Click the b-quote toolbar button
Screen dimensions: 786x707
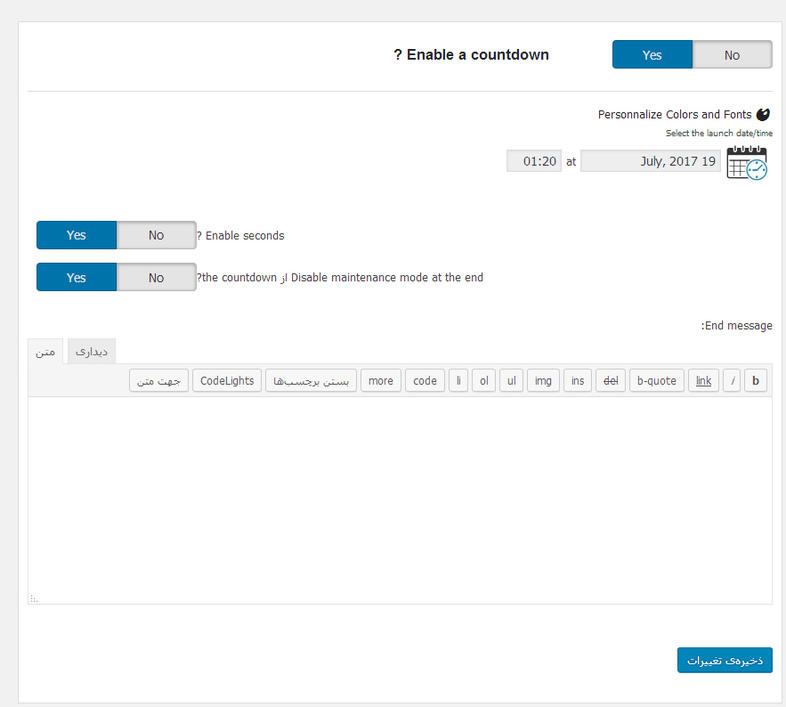point(656,381)
